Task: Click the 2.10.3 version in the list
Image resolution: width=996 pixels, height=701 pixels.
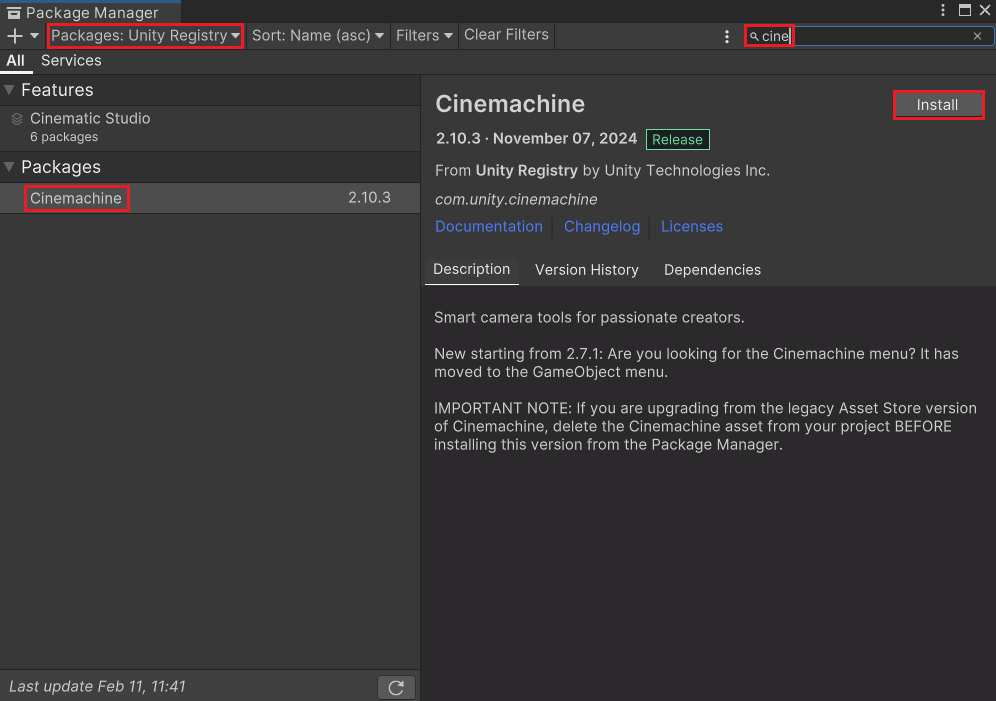Action: [x=369, y=197]
